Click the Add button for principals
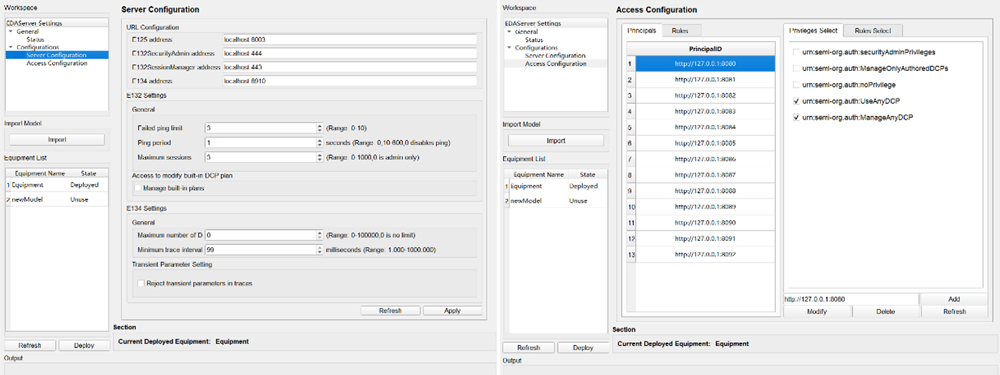Screen dimensions: 1000x375 [953, 299]
